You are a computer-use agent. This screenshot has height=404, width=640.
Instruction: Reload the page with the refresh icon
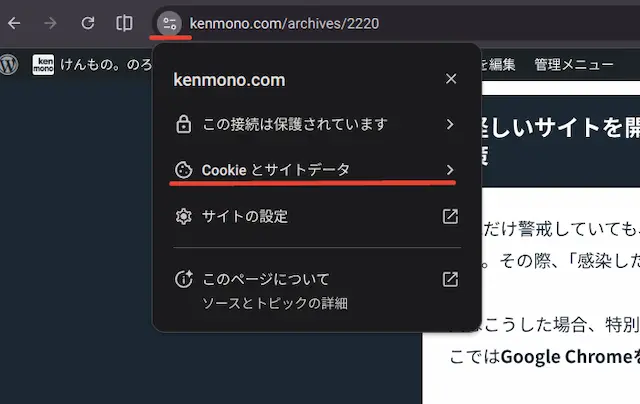coord(87,23)
